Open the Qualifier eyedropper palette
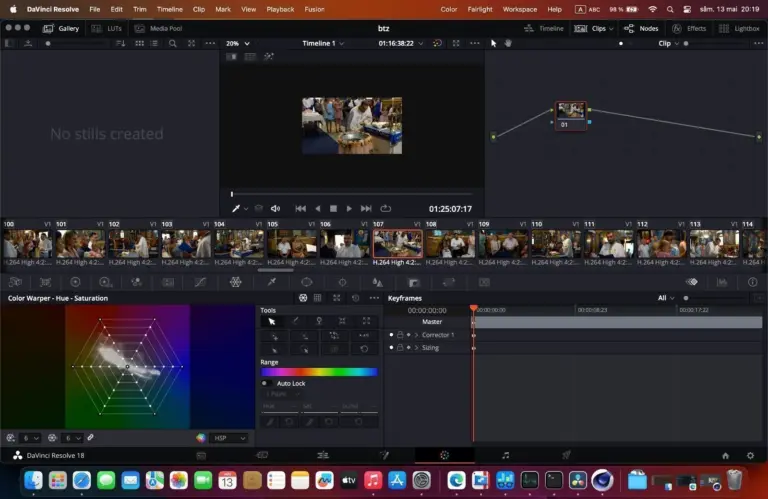Viewport: 768px width, 499px height. point(271,282)
